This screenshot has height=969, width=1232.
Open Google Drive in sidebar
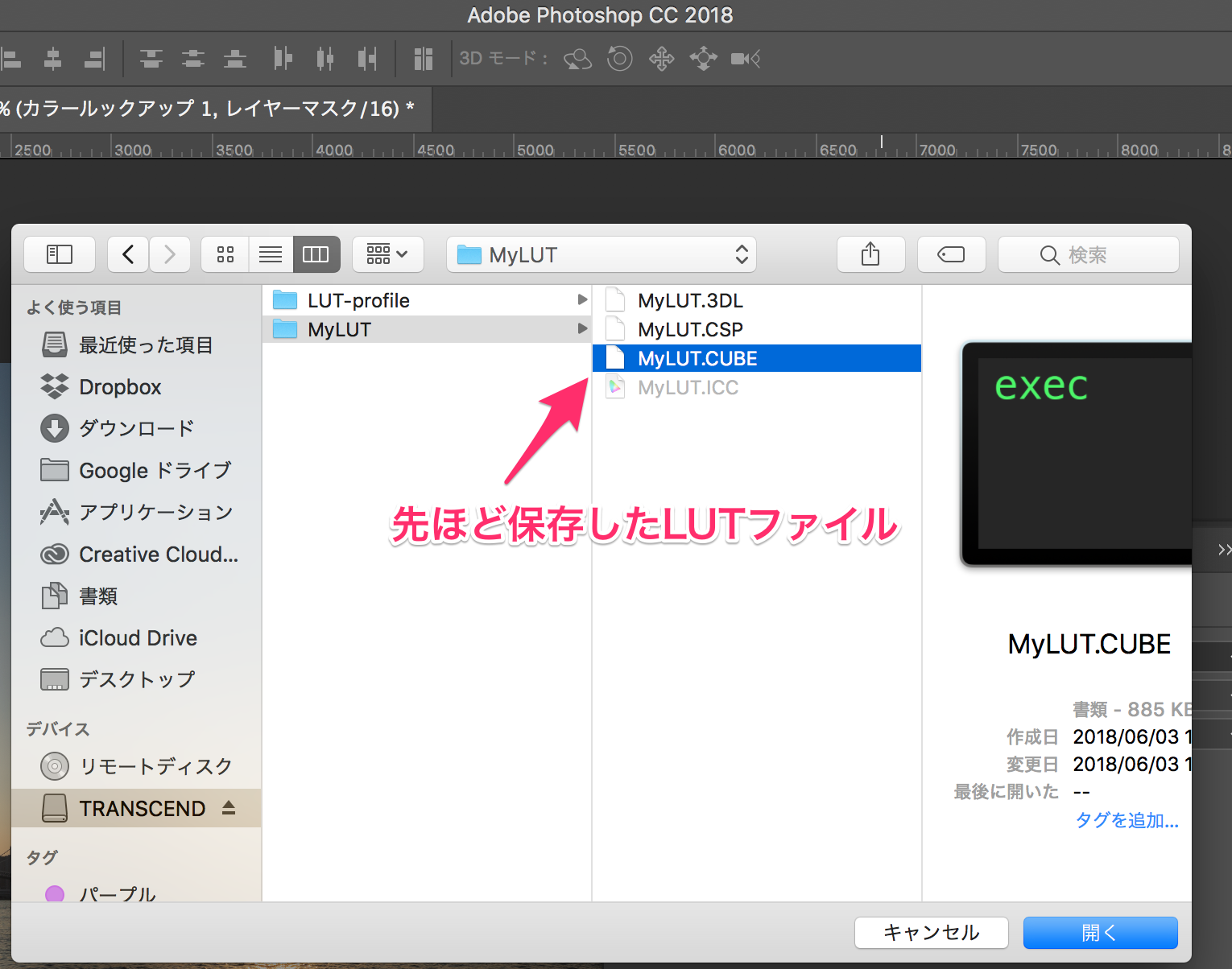(x=135, y=471)
